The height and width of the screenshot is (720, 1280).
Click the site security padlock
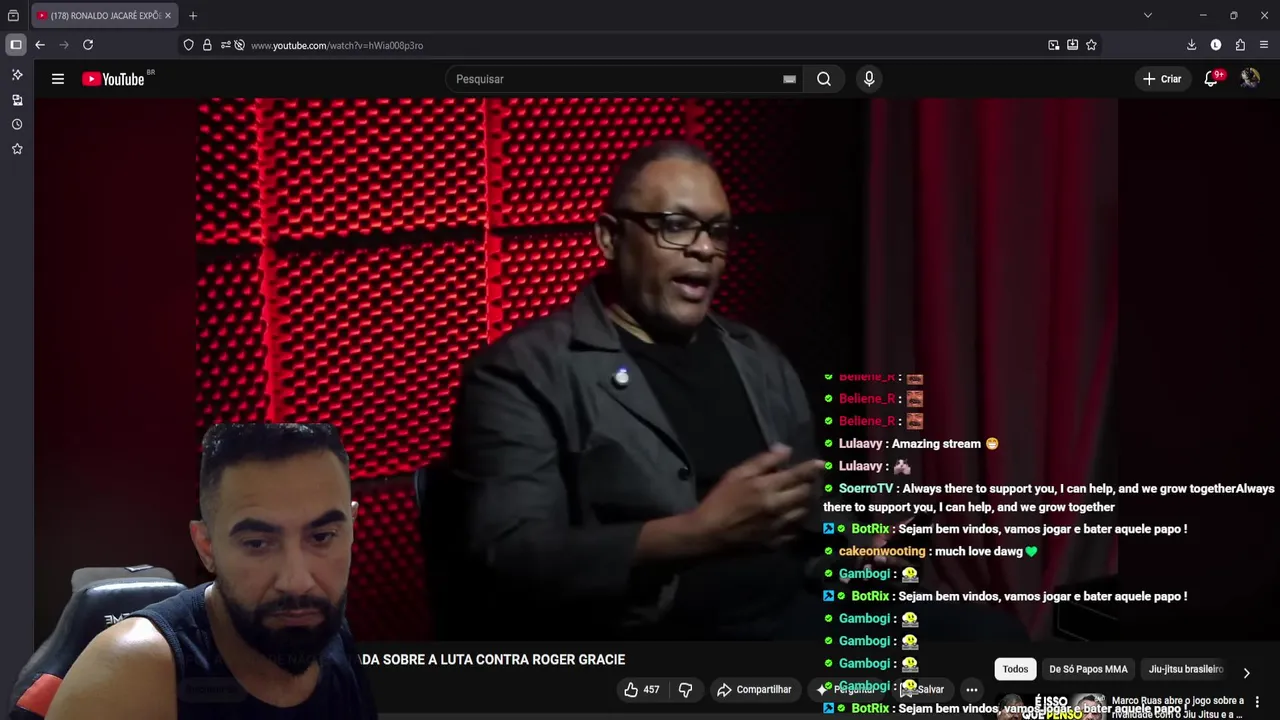[x=207, y=45]
